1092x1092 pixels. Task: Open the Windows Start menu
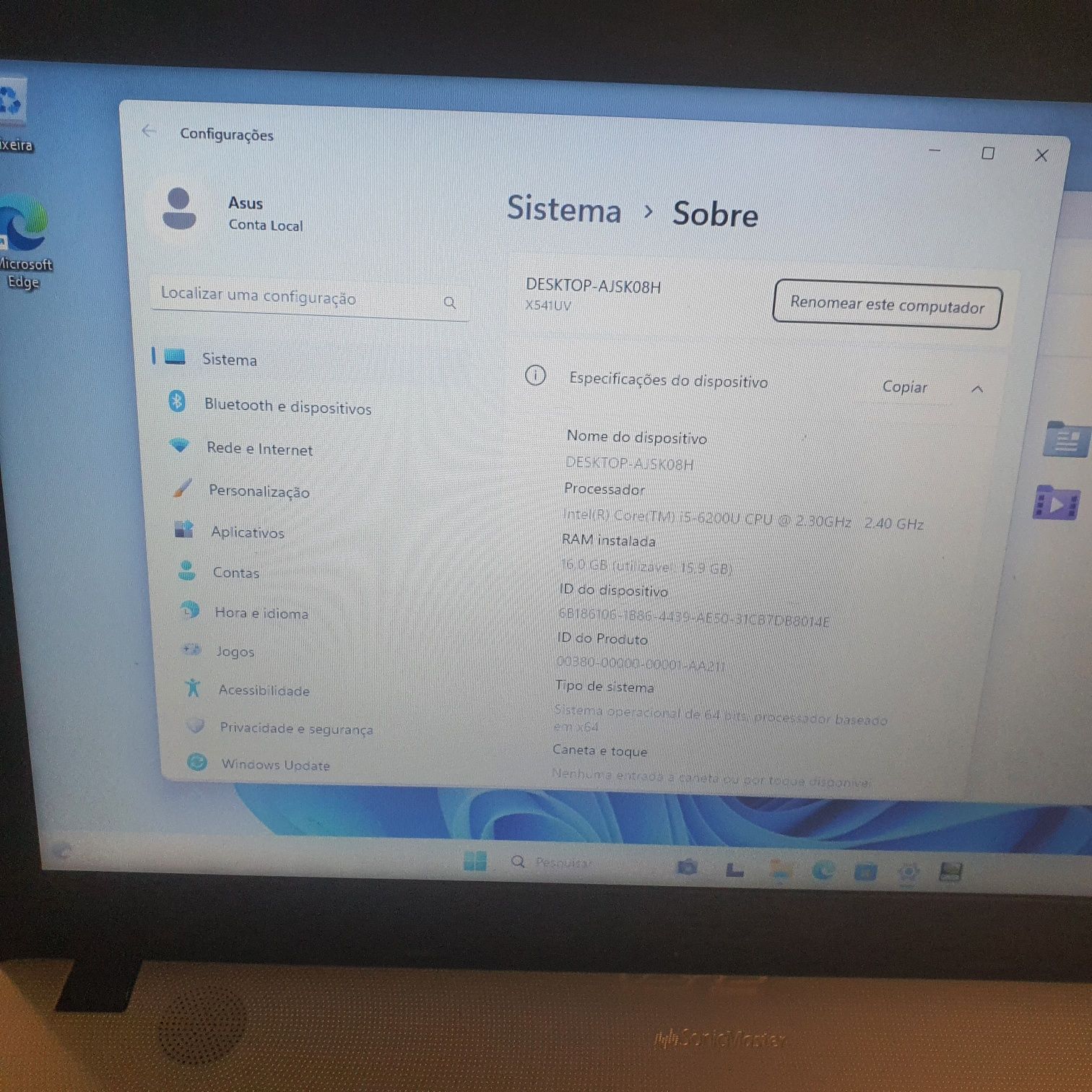pyautogui.click(x=475, y=860)
